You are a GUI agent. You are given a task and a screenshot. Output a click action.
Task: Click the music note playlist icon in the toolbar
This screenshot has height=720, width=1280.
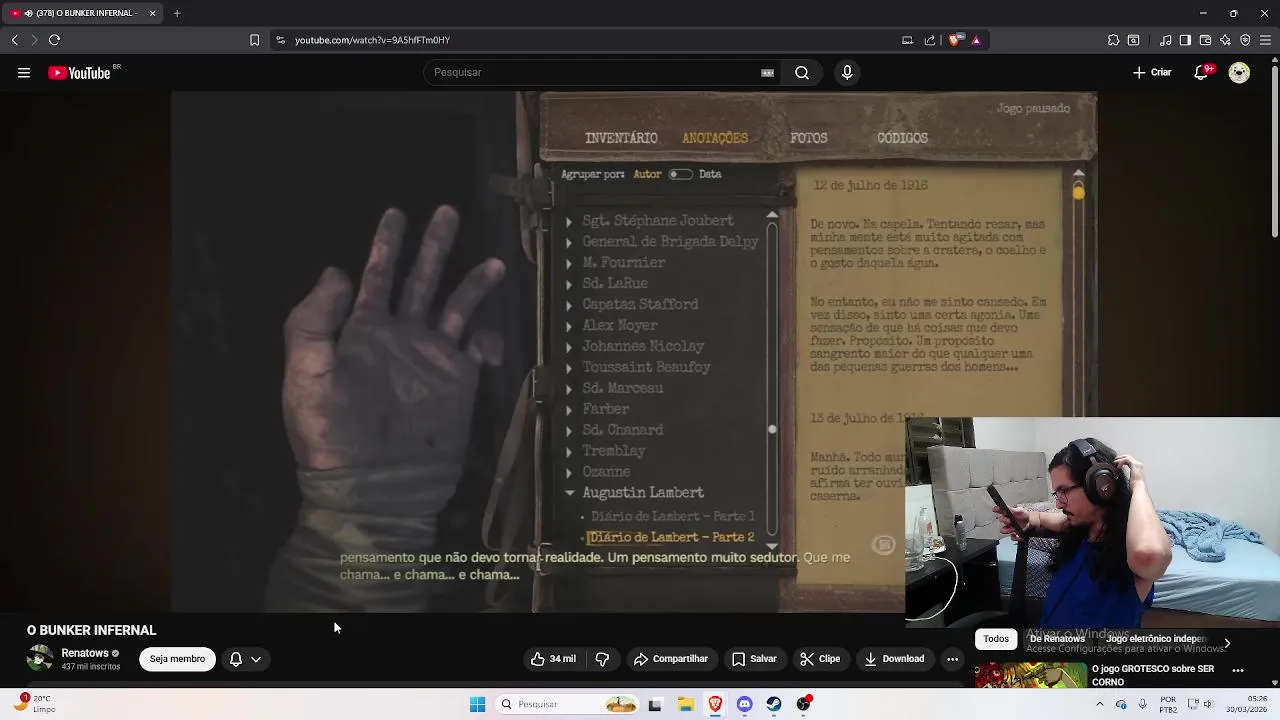1165,40
